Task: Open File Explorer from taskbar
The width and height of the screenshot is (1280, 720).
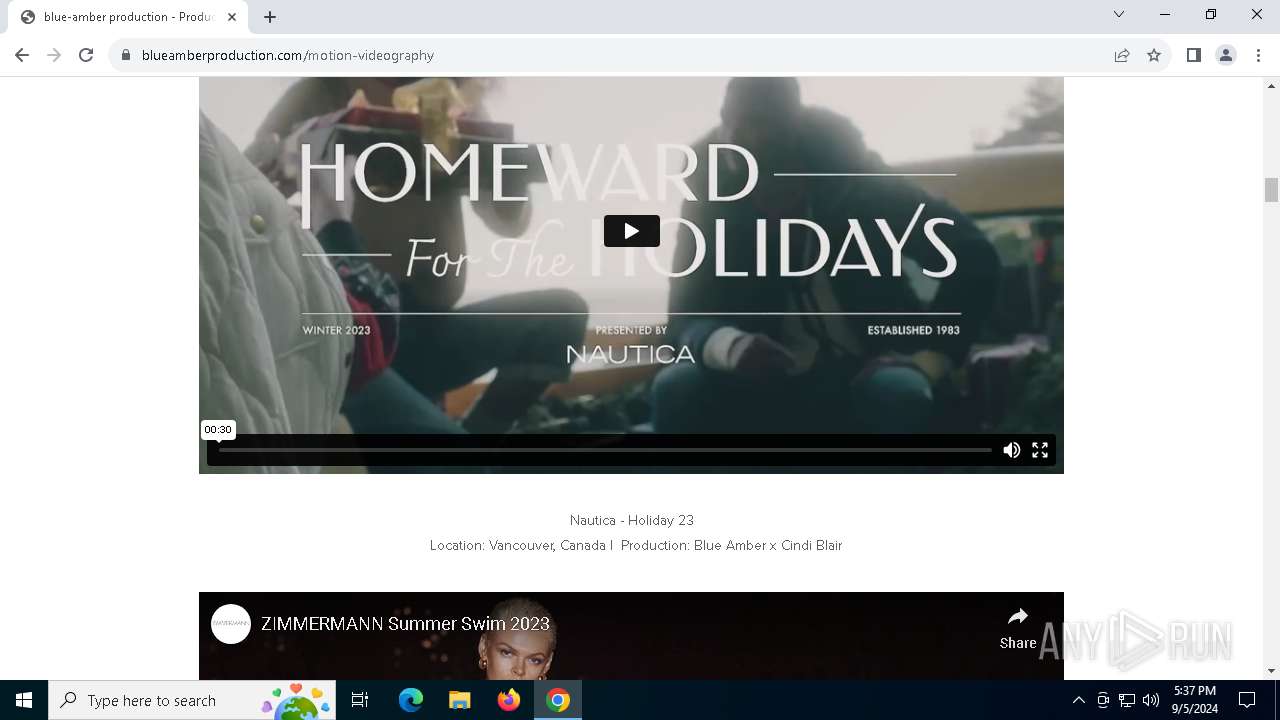Action: tap(459, 700)
